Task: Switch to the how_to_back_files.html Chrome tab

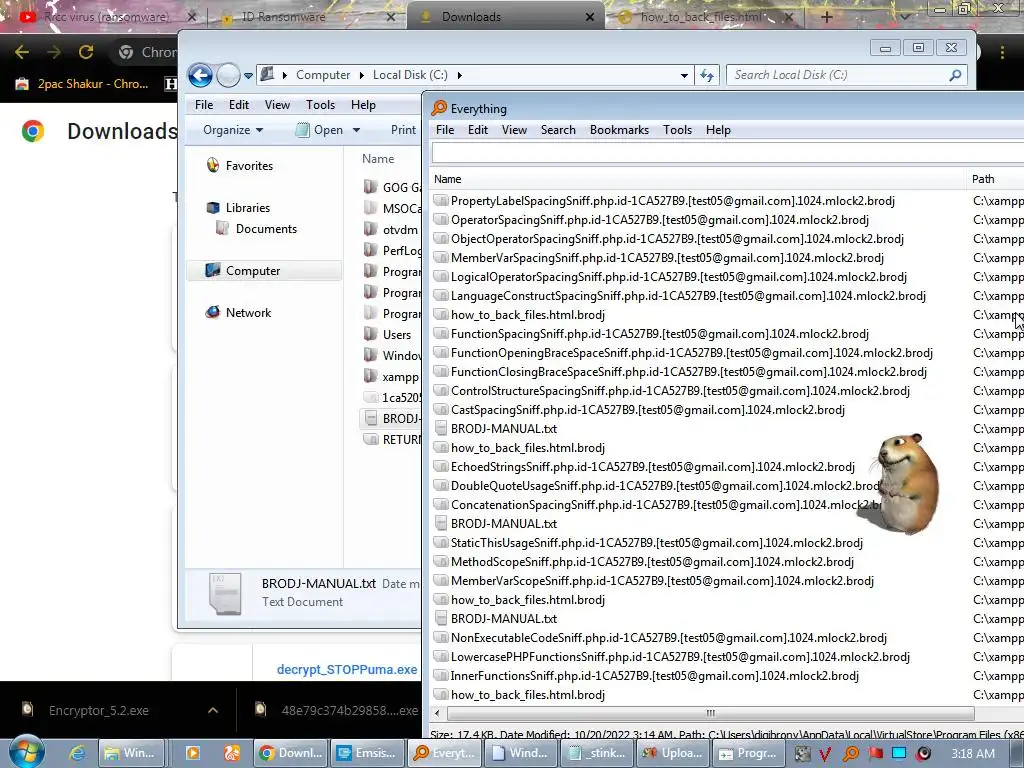Action: point(702,17)
